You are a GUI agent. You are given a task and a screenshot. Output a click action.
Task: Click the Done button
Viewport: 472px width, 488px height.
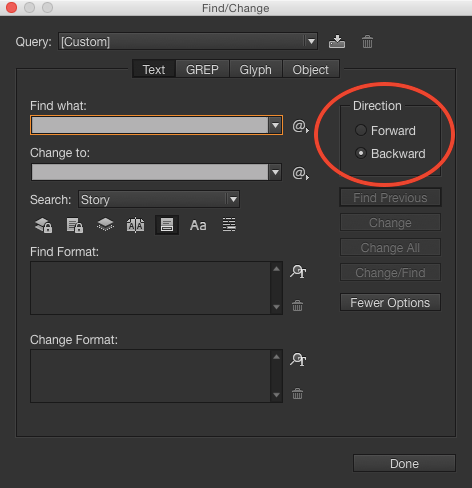(x=404, y=463)
